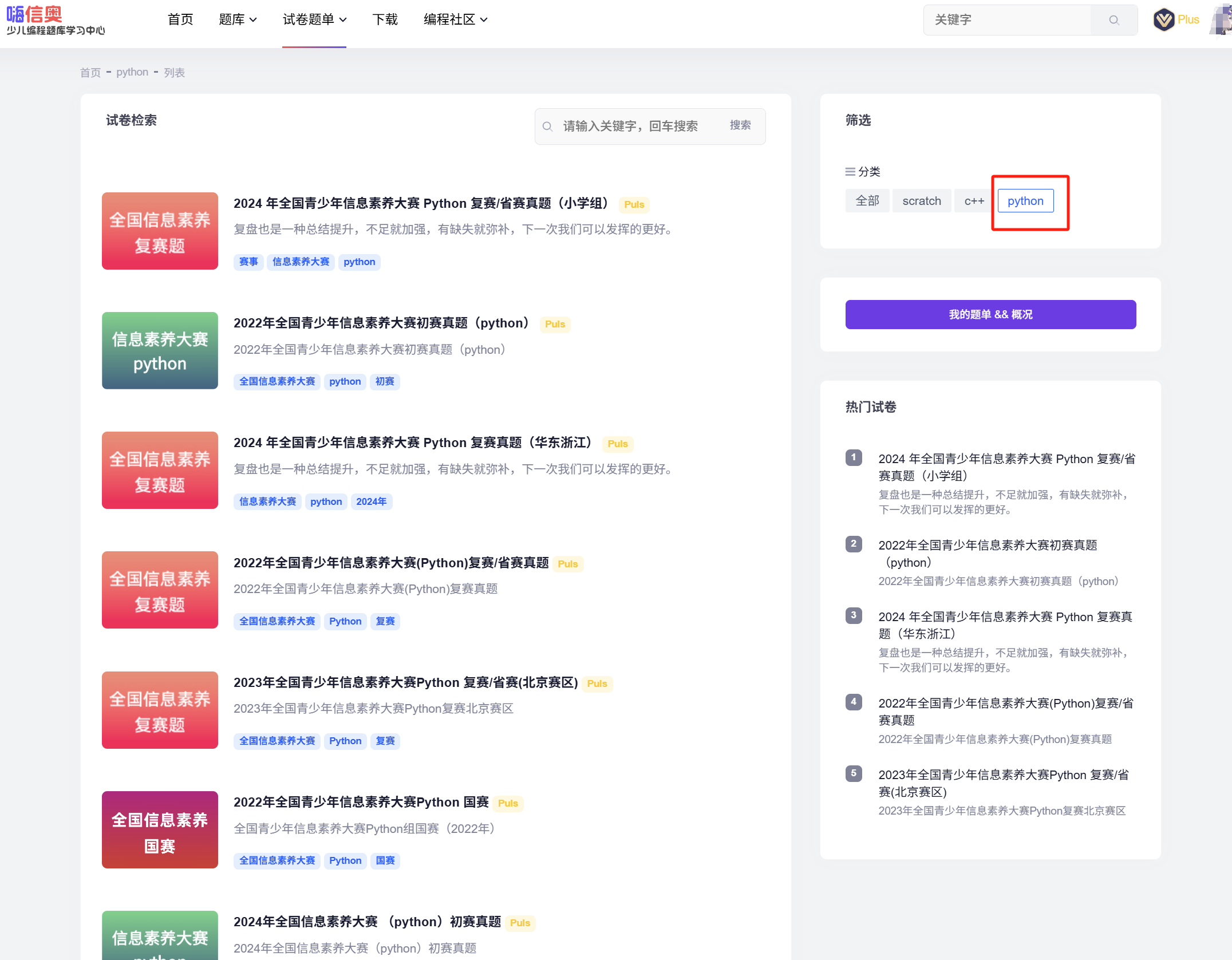Open 下载 in the top navigation
Image resolution: width=1232 pixels, height=960 pixels.
click(385, 20)
